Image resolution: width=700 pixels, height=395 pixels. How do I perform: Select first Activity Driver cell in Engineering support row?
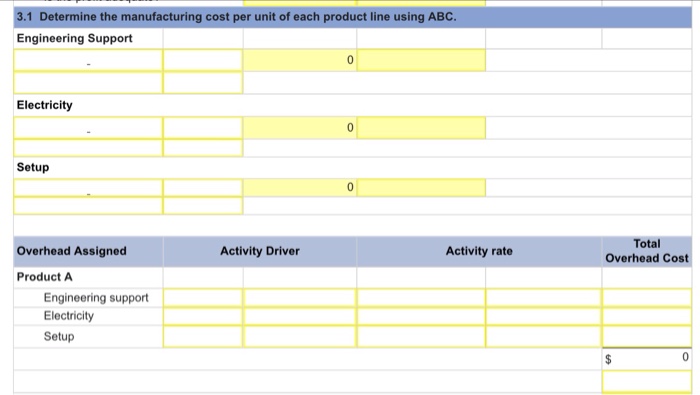(203, 298)
